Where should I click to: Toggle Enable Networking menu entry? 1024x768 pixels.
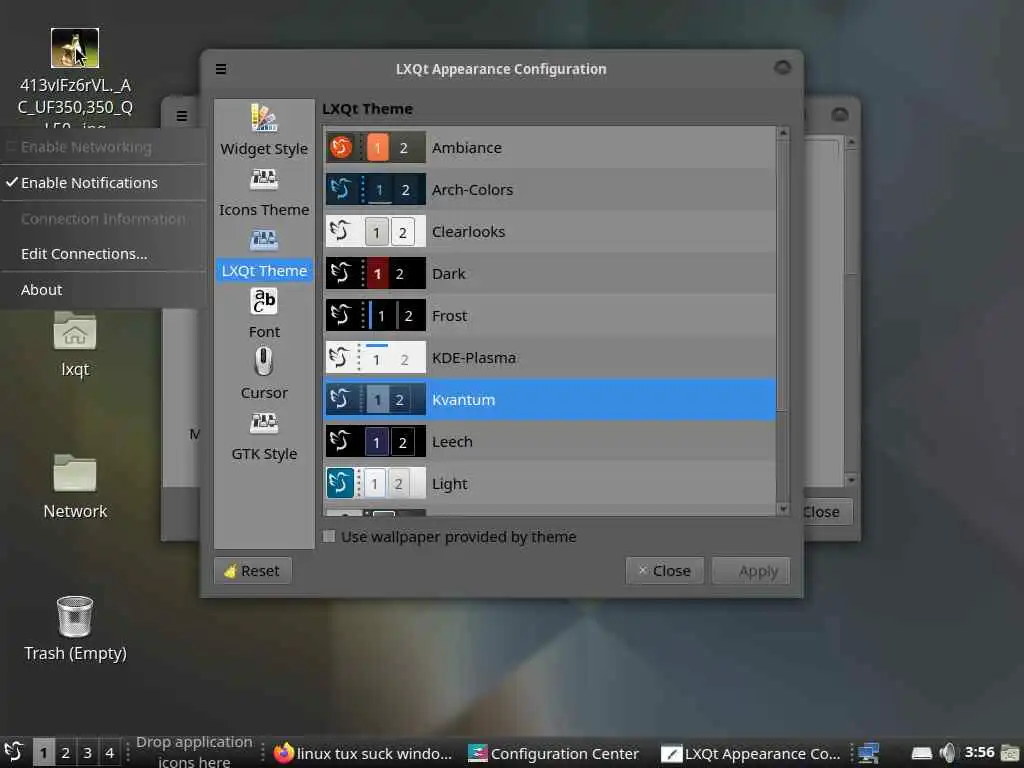(103, 147)
